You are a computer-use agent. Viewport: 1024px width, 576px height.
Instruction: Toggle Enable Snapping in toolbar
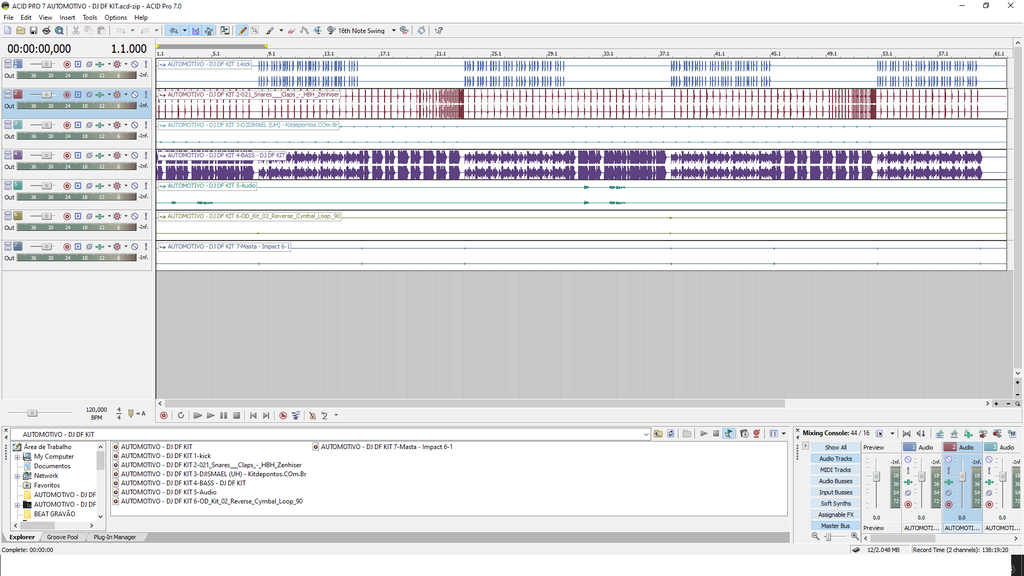coord(174,30)
